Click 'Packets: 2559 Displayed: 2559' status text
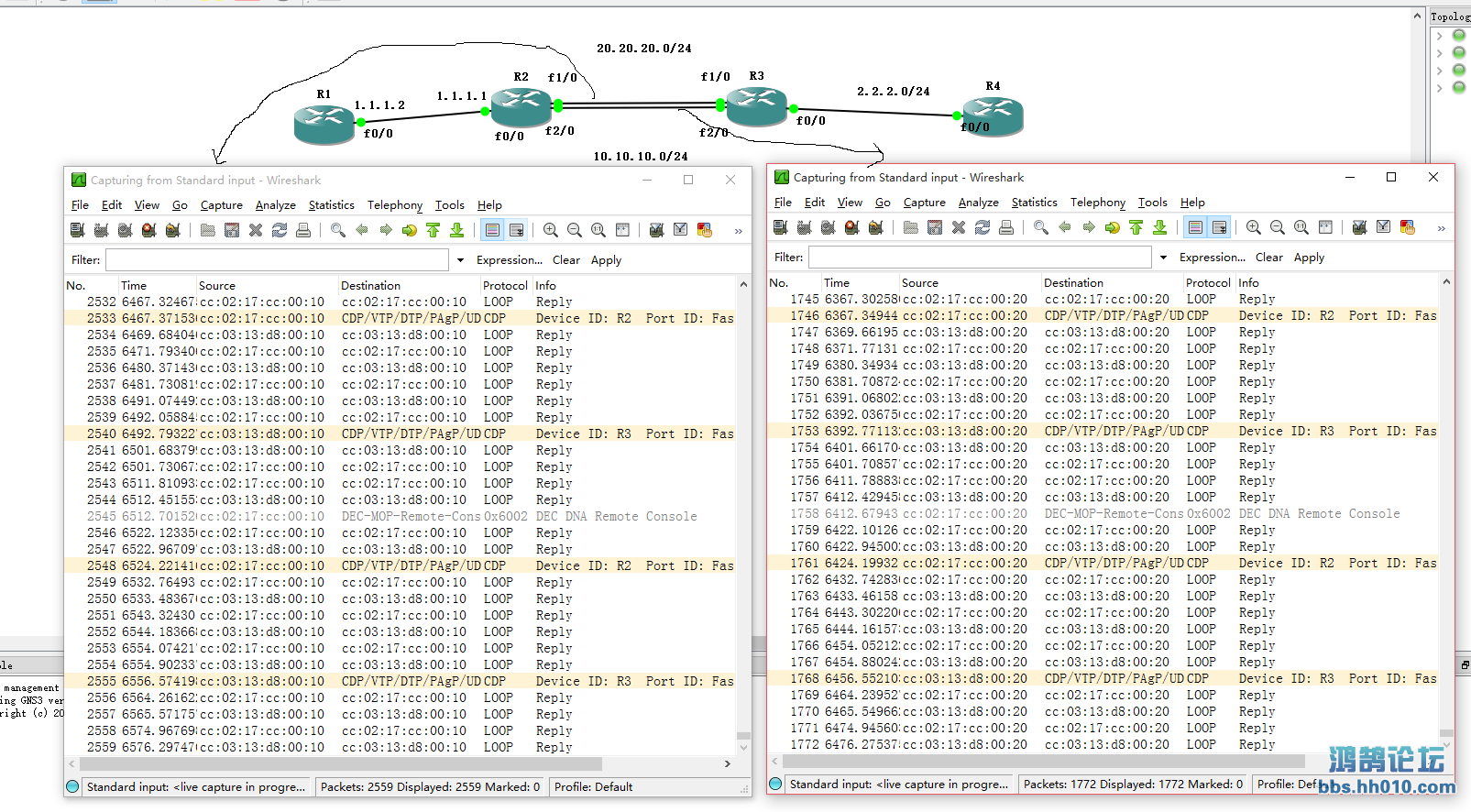Image resolution: width=1471 pixels, height=812 pixels. [x=430, y=787]
